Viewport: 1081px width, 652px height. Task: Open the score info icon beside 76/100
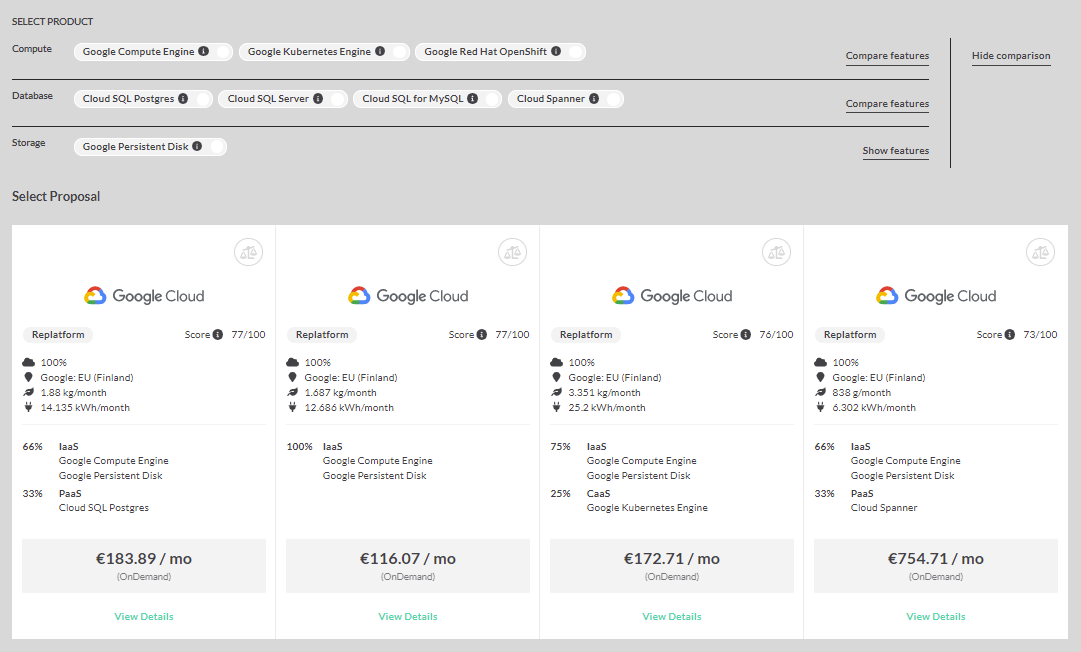click(745, 334)
